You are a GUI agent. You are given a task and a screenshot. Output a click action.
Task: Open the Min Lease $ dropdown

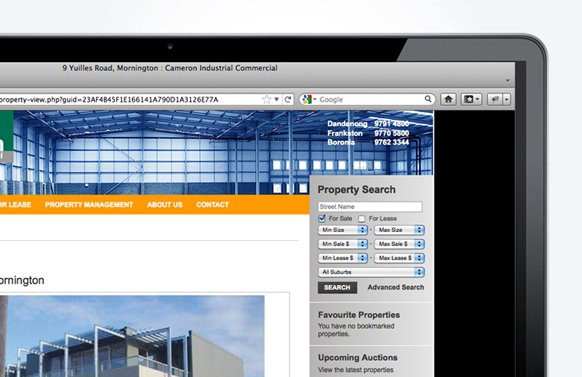coord(343,258)
